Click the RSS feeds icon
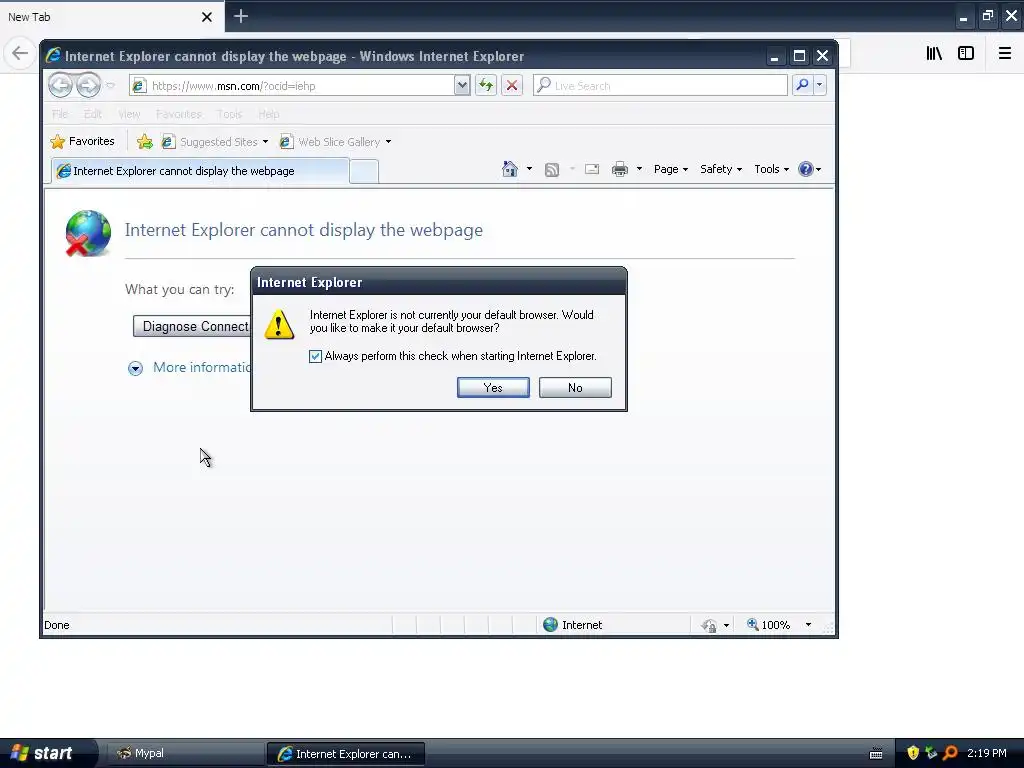1024x768 pixels. 552,170
